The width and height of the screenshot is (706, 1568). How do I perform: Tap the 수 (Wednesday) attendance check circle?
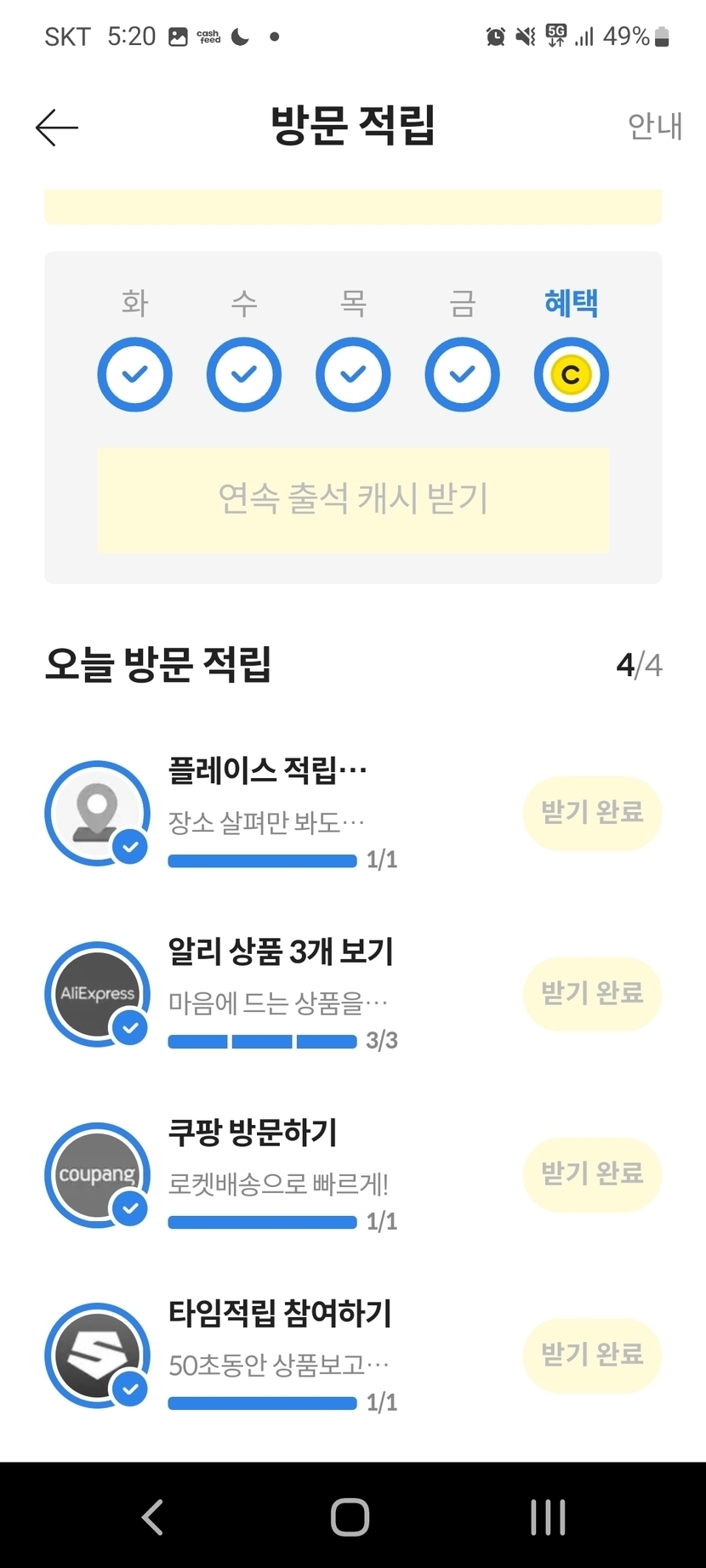(x=244, y=374)
